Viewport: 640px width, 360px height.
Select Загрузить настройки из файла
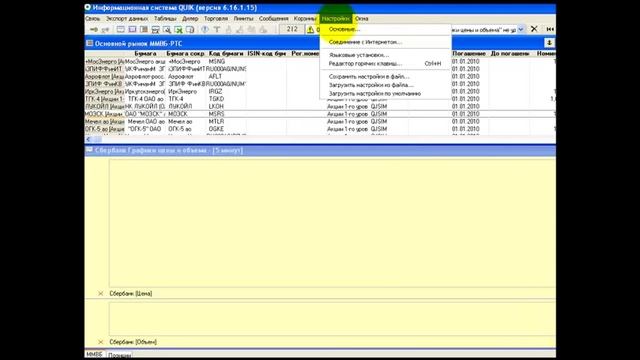(385, 85)
